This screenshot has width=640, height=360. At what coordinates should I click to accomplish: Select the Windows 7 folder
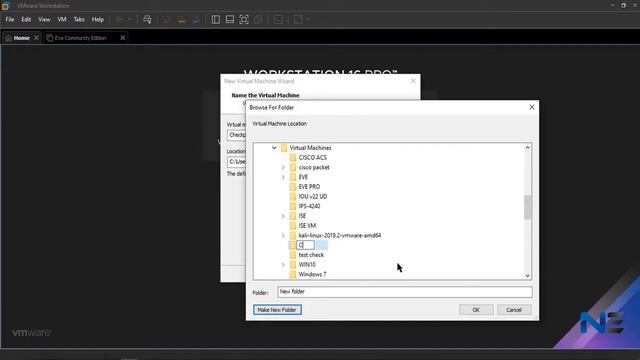[x=312, y=274]
